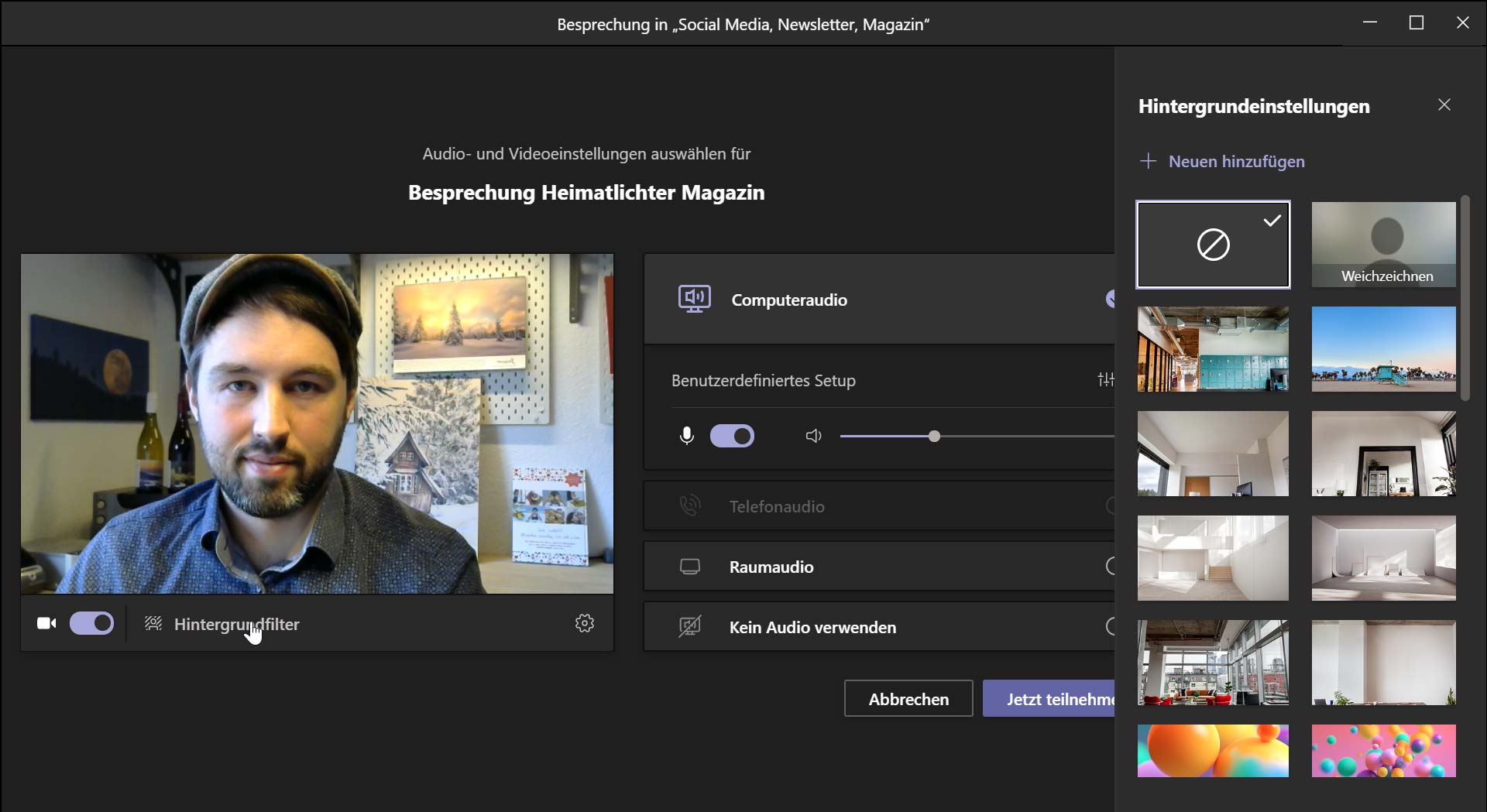The height and width of the screenshot is (812, 1487).
Task: Click the camera icon below video preview
Action: tap(46, 624)
